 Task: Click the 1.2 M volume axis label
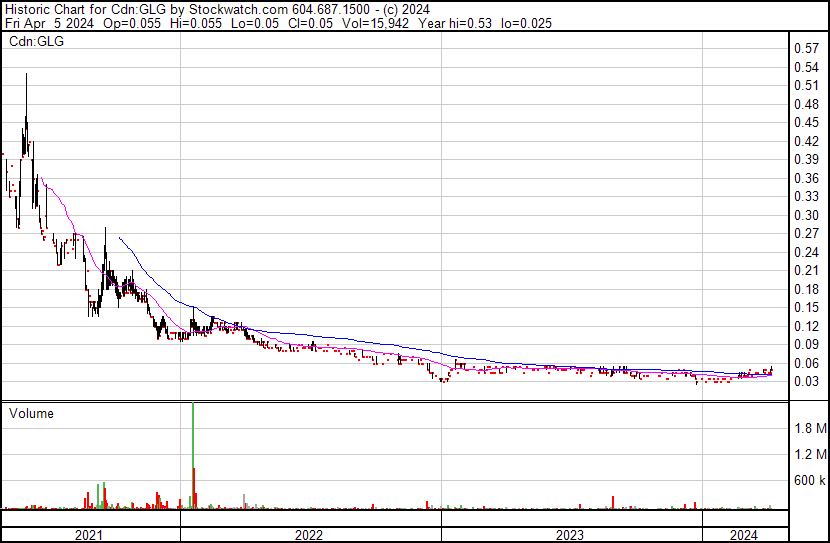click(810, 454)
